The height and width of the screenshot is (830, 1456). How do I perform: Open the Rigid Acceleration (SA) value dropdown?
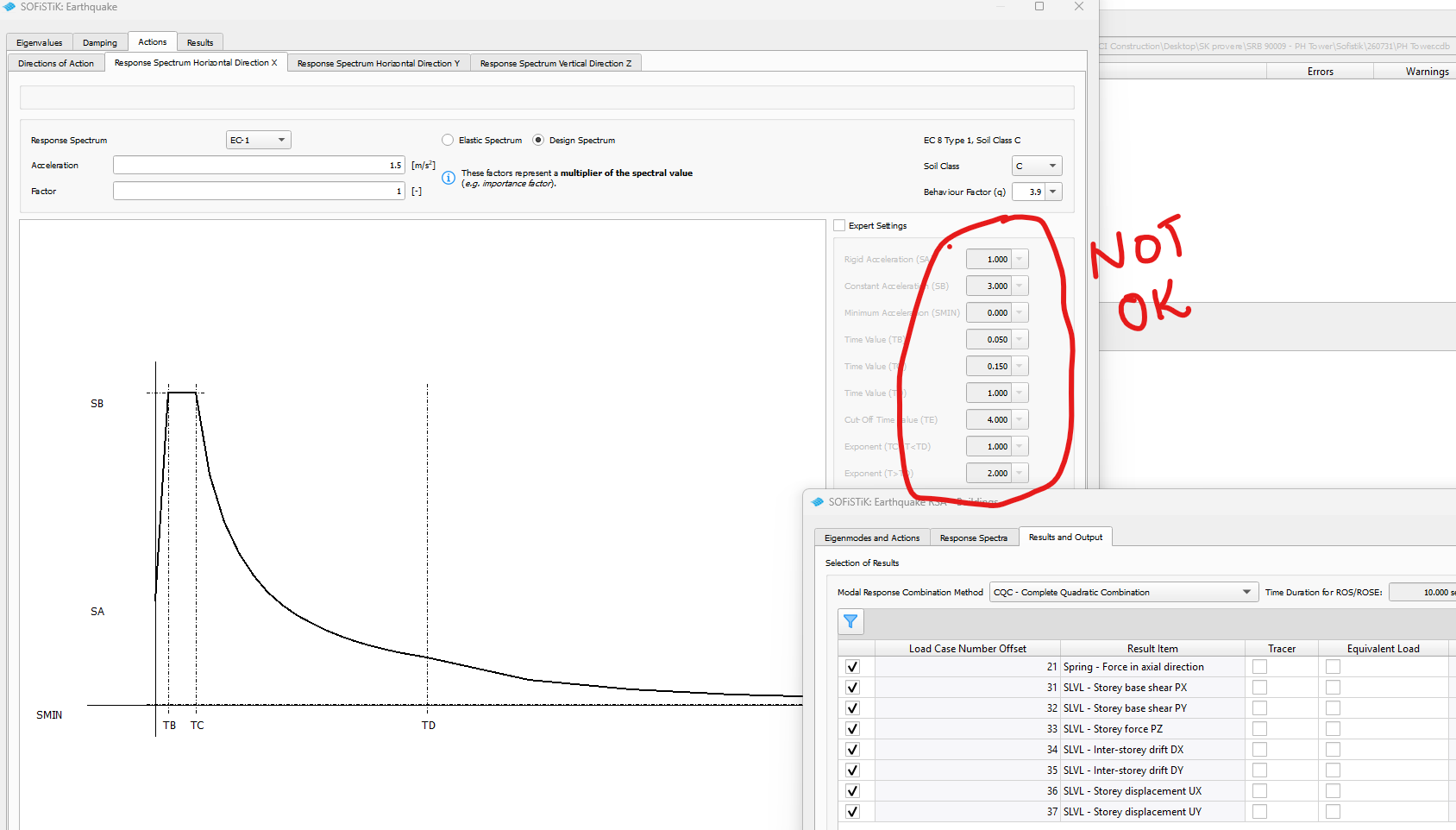(1020, 259)
